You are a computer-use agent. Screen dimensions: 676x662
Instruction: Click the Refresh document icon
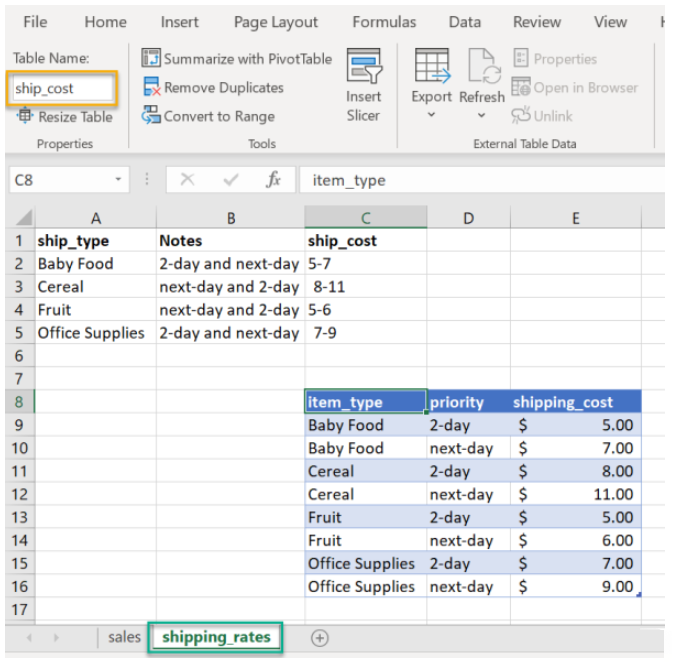485,66
